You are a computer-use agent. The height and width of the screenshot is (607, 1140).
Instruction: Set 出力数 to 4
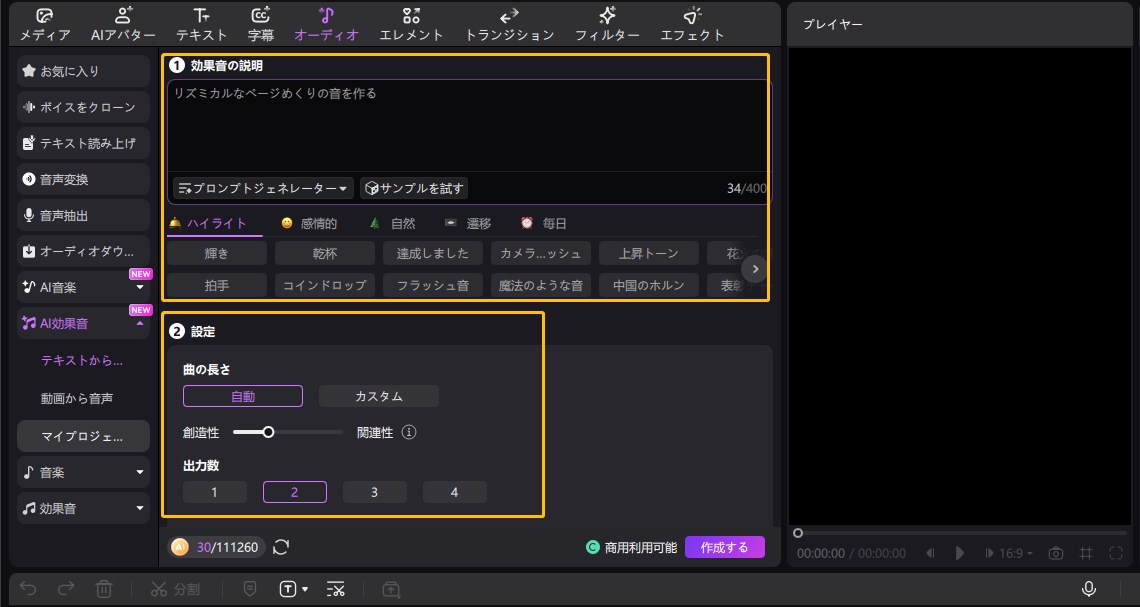coord(455,491)
